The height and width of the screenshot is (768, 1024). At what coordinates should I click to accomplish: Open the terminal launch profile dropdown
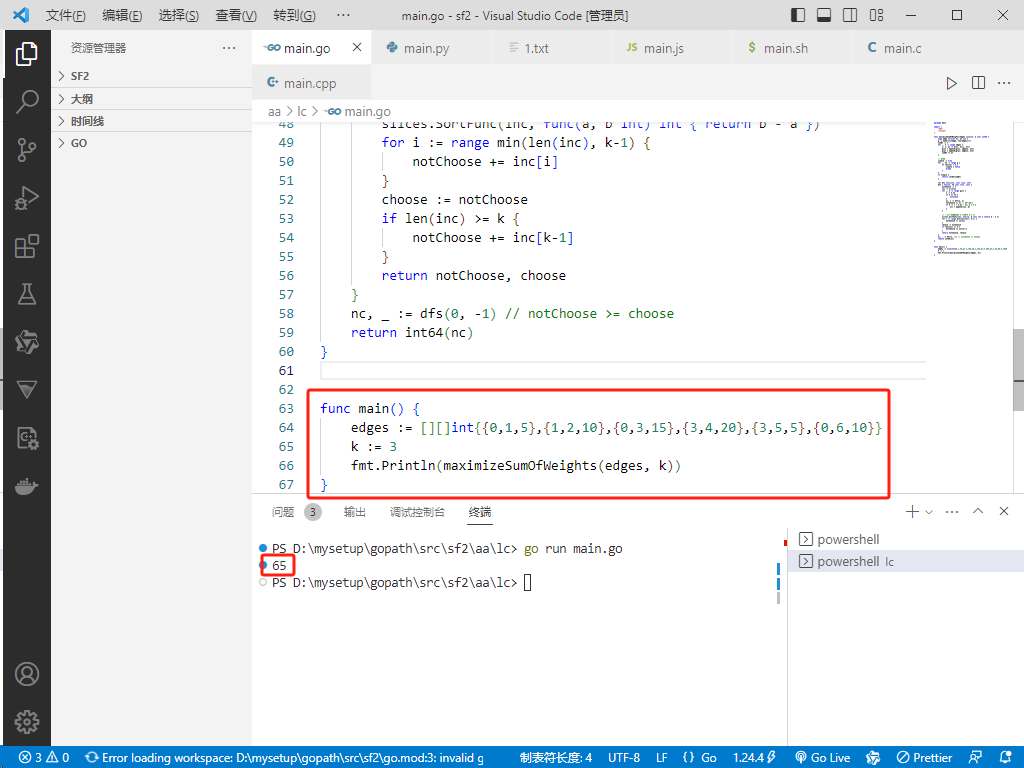click(929, 512)
